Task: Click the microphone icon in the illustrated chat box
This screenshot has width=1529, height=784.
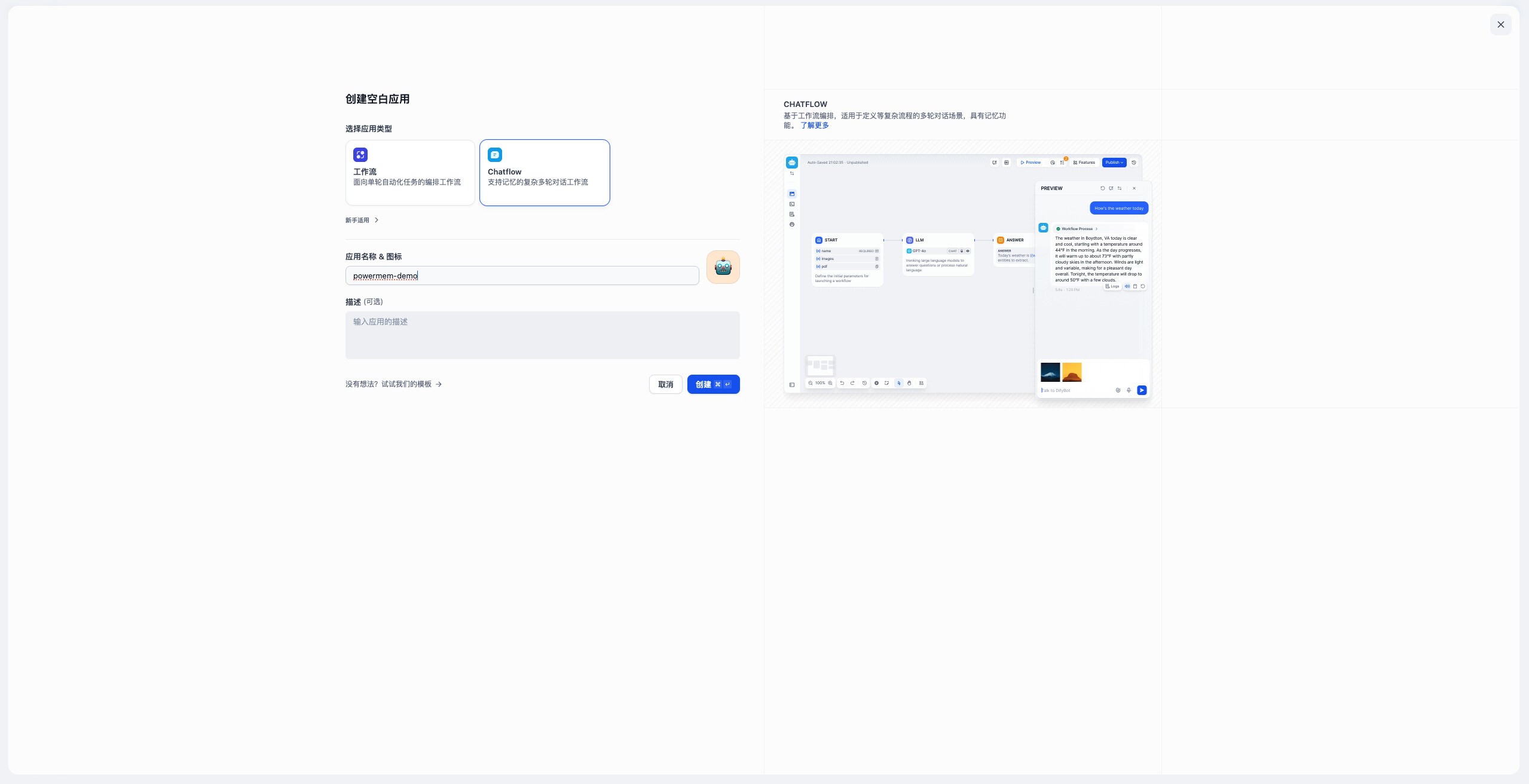Action: tap(1129, 390)
